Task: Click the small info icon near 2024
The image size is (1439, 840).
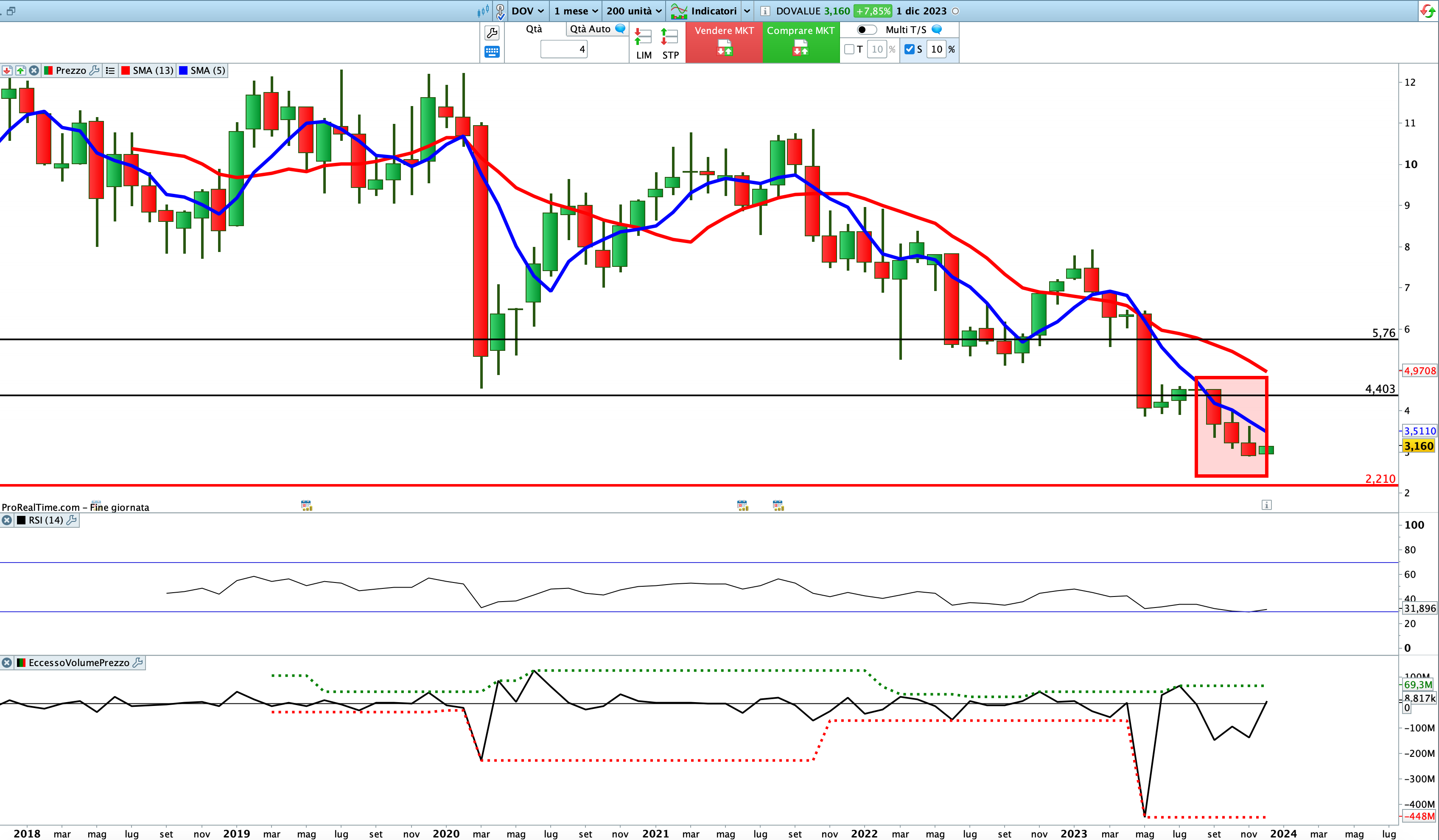Action: pyautogui.click(x=1266, y=505)
